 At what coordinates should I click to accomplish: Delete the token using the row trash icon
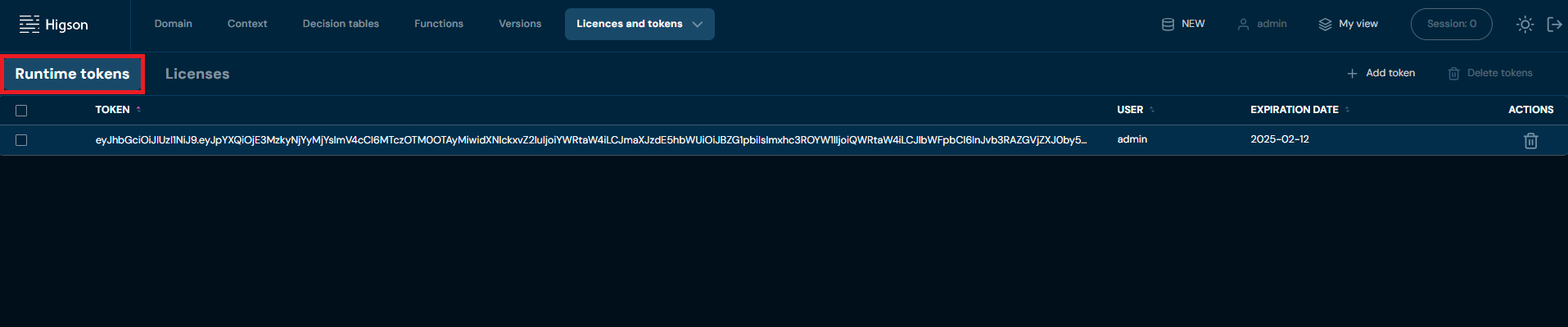pyautogui.click(x=1530, y=140)
